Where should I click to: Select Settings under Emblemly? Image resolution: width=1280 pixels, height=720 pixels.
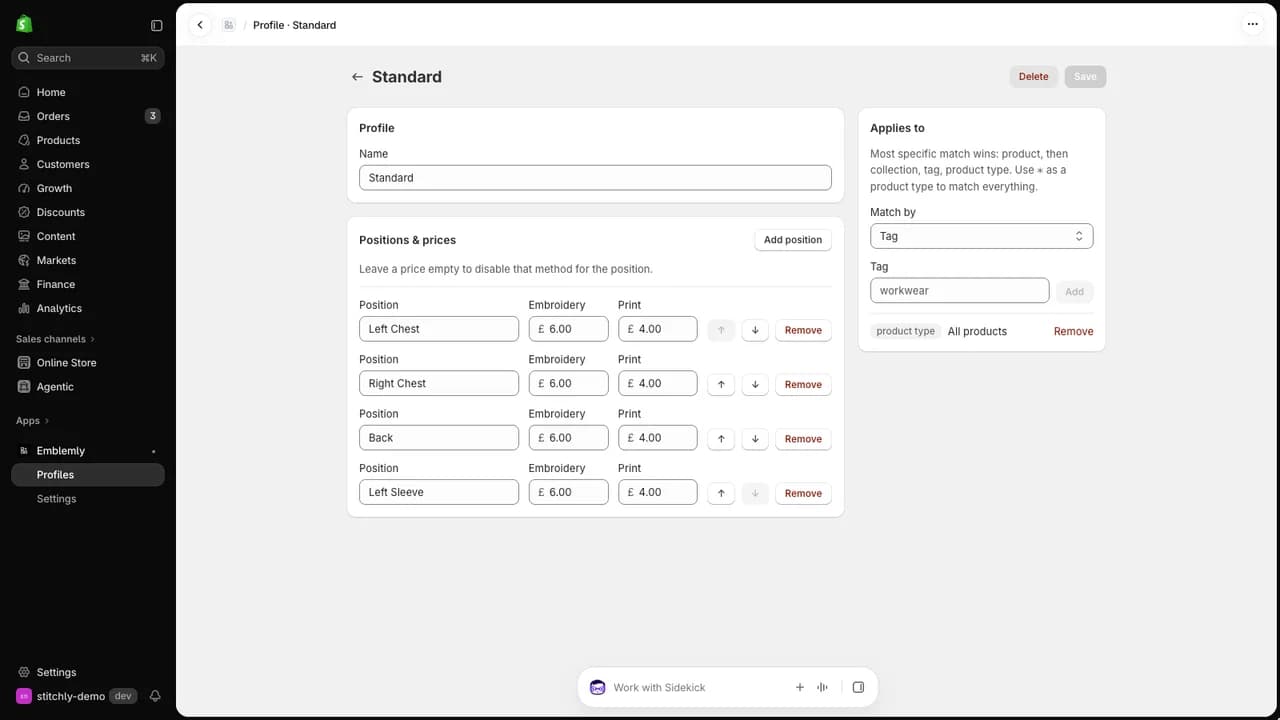(88, 499)
